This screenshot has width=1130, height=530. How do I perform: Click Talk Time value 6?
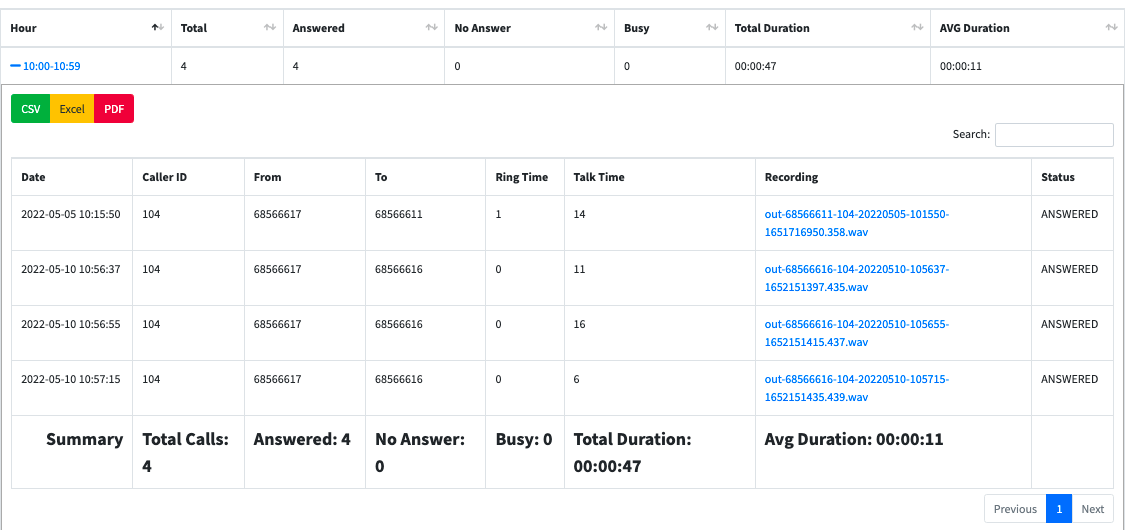(x=577, y=379)
